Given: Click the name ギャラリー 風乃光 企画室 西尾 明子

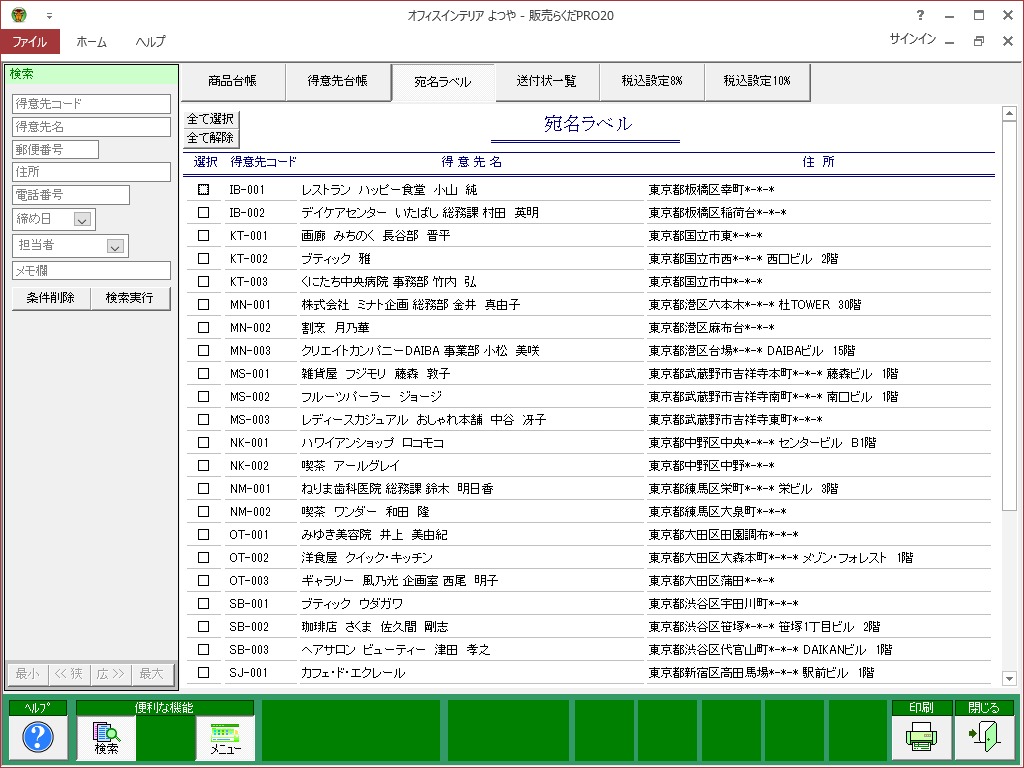Looking at the screenshot, I should [400, 581].
